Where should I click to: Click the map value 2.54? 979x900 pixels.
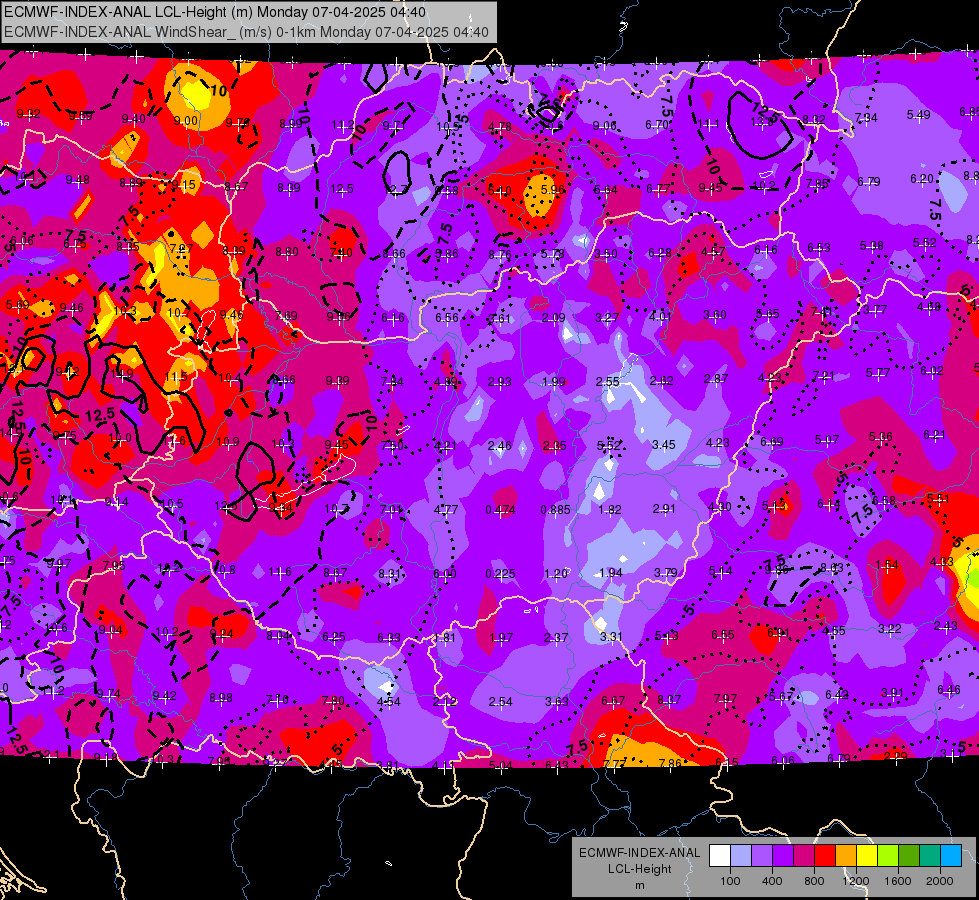click(501, 702)
